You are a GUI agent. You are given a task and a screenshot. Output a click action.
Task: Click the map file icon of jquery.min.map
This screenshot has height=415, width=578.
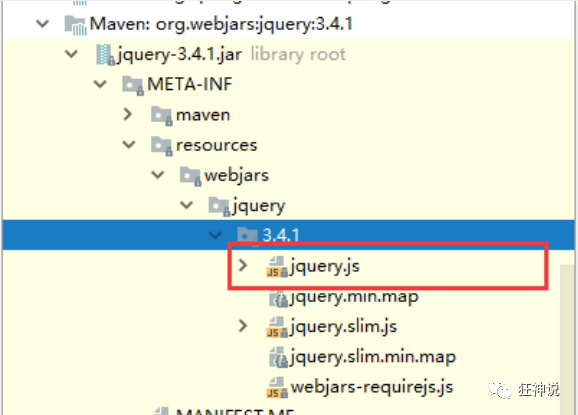278,297
